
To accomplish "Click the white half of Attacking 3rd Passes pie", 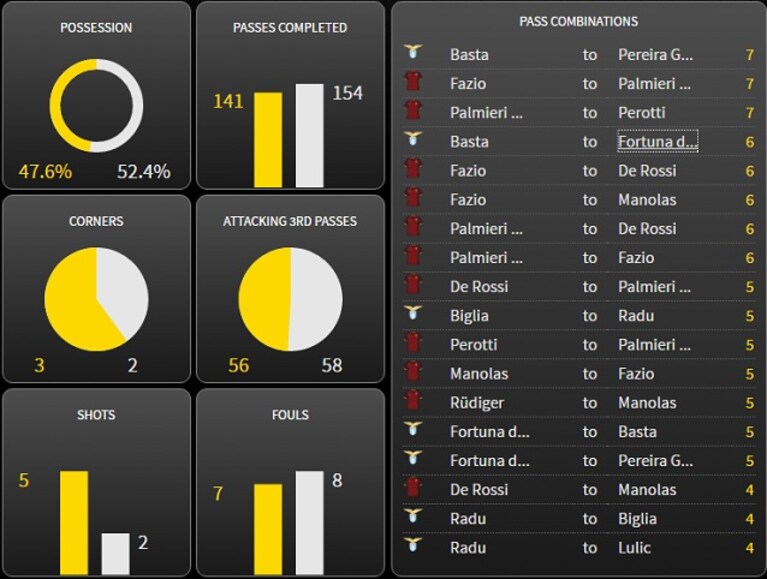I will pos(316,299).
